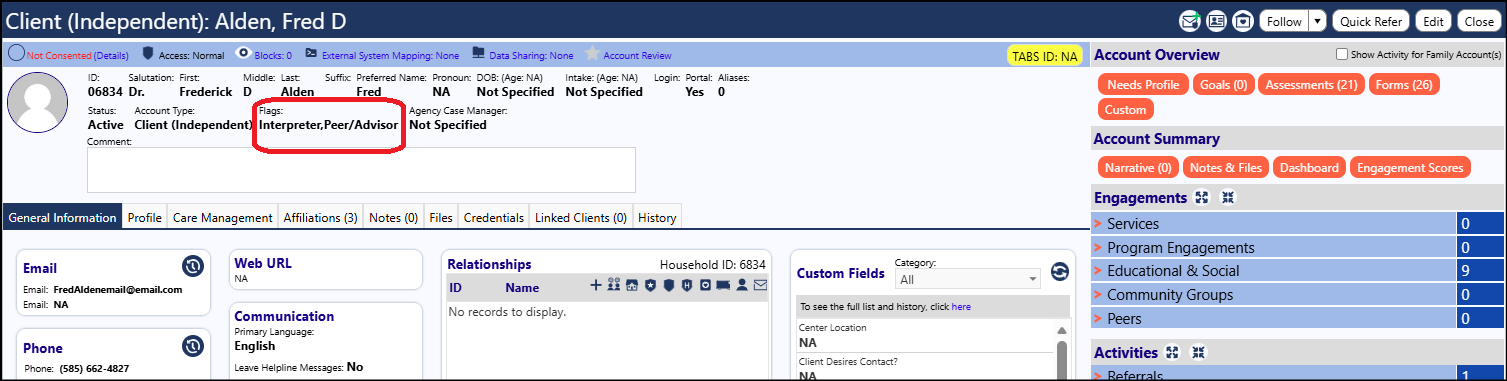The height and width of the screenshot is (381, 1507).
Task: Open Narrative (0) in Account Summary
Action: tap(1137, 167)
